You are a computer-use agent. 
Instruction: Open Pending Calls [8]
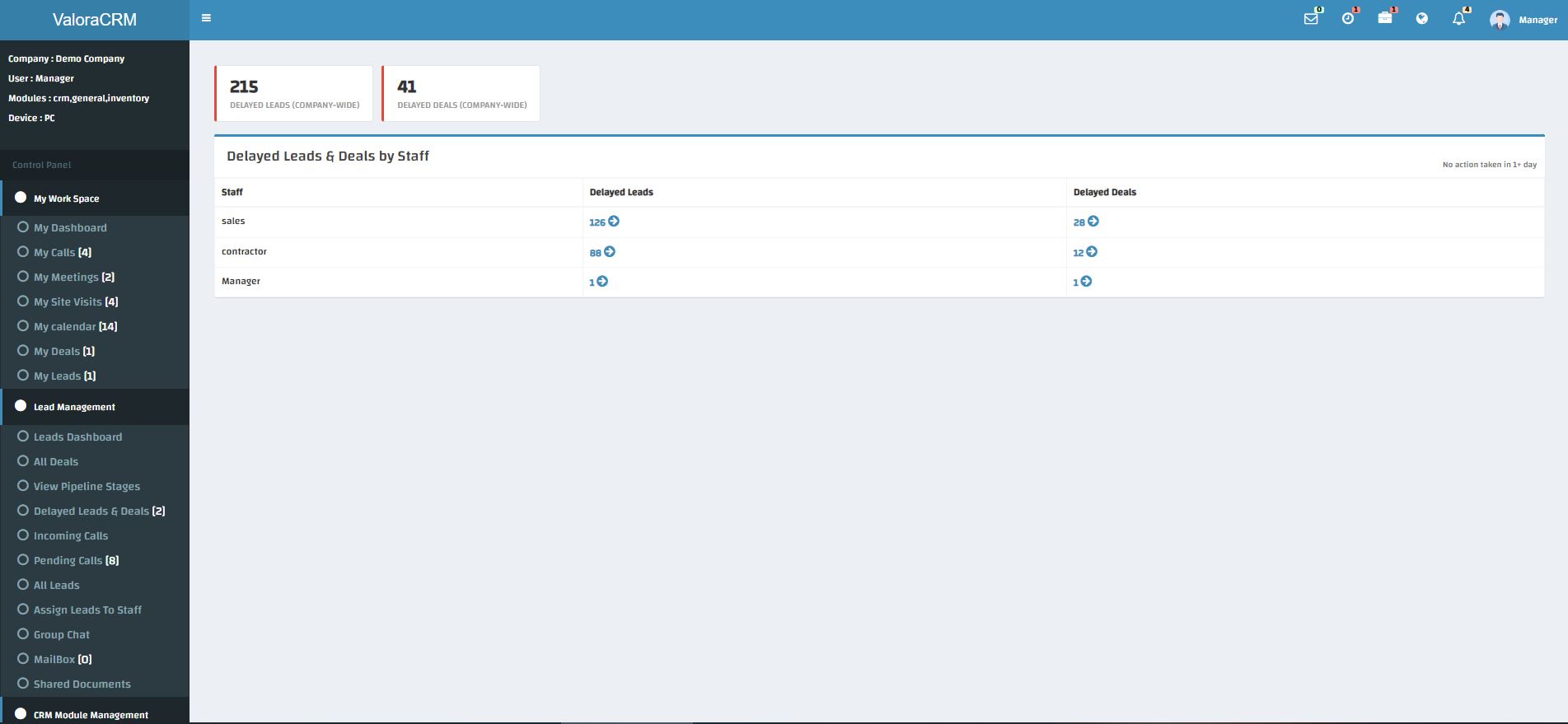(x=77, y=560)
